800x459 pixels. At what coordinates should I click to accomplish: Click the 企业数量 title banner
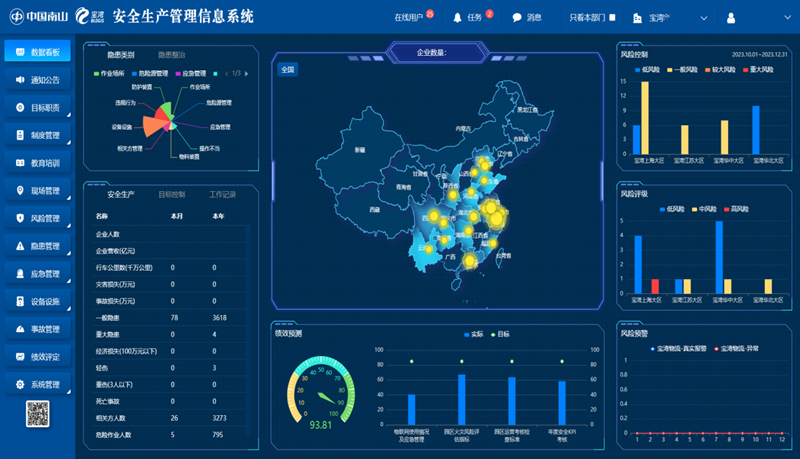(437, 53)
